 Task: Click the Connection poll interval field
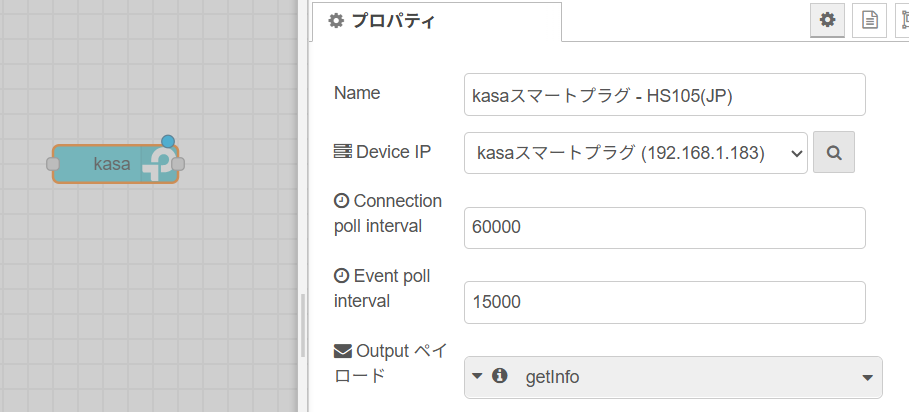664,228
